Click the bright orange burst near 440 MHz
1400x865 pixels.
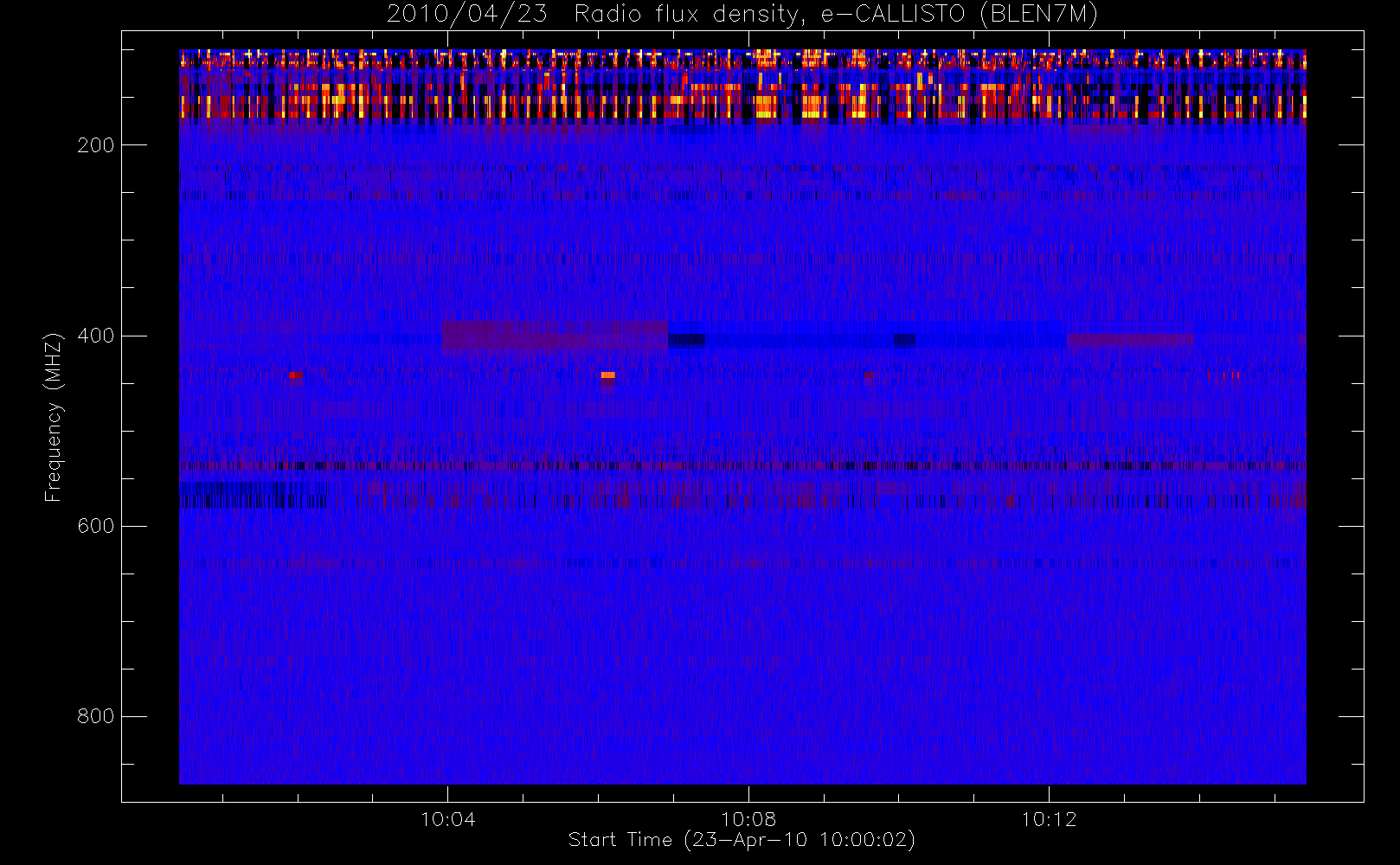coord(608,375)
